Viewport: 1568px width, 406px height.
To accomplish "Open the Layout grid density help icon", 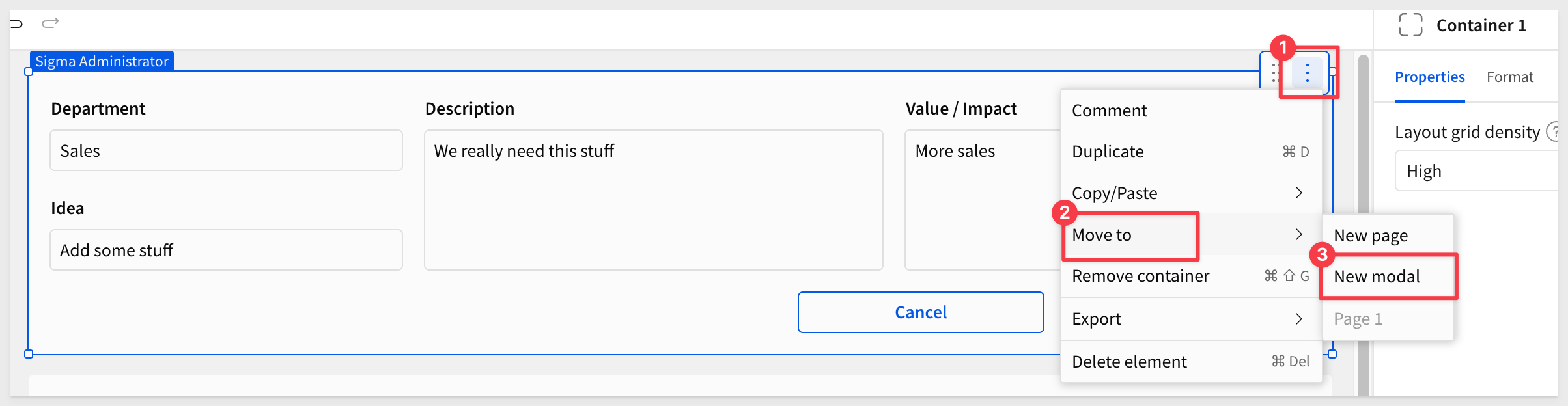I will pos(1554,132).
